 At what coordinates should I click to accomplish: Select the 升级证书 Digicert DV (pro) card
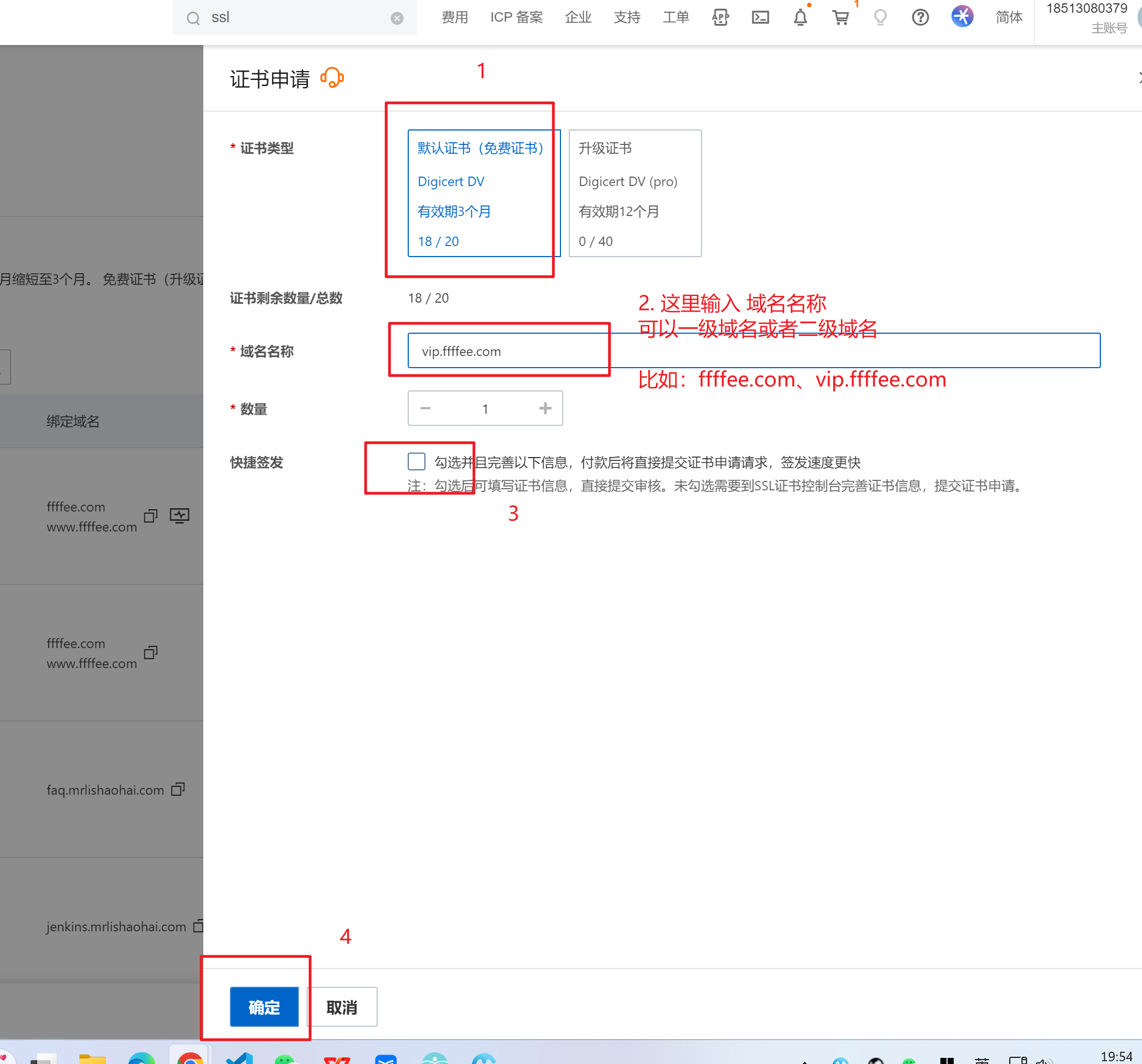pos(635,193)
